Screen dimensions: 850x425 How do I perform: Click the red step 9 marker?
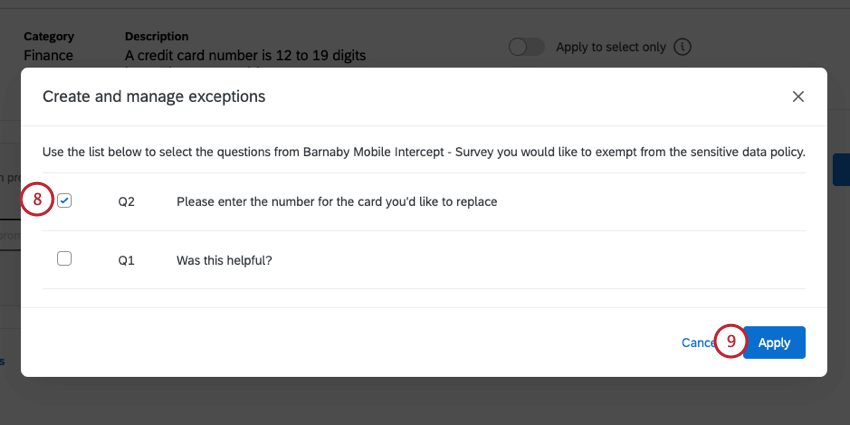click(x=731, y=342)
